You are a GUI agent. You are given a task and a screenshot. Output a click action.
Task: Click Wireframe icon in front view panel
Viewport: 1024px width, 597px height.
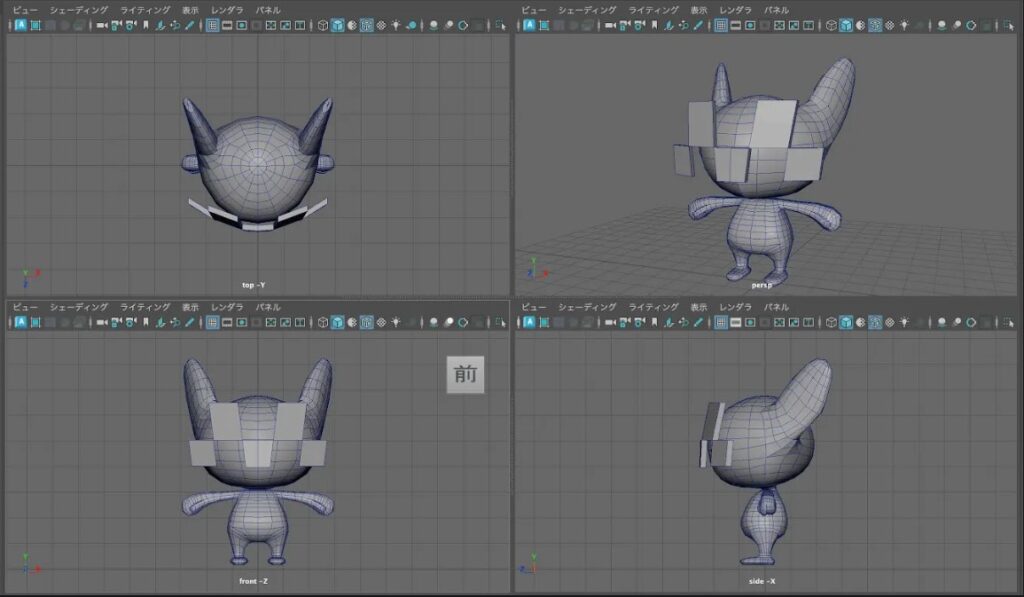(x=323, y=322)
